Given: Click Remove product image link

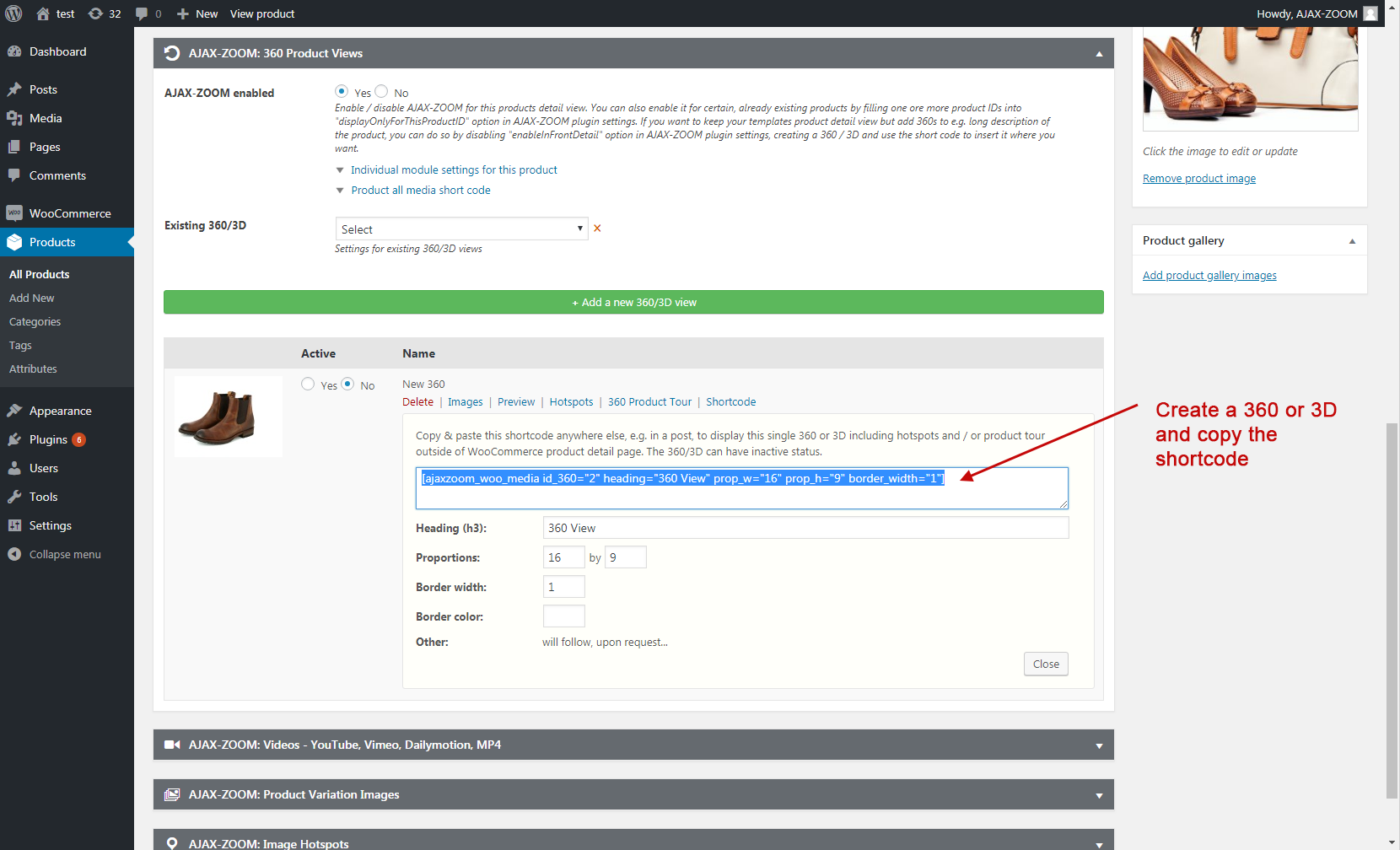Looking at the screenshot, I should click(x=1199, y=178).
